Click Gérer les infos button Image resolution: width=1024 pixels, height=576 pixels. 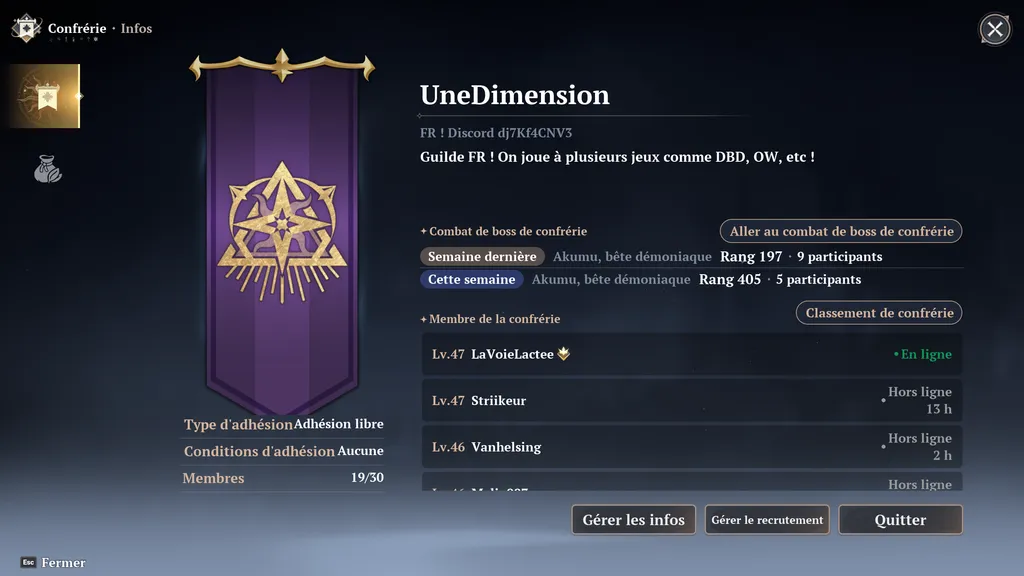pos(633,520)
